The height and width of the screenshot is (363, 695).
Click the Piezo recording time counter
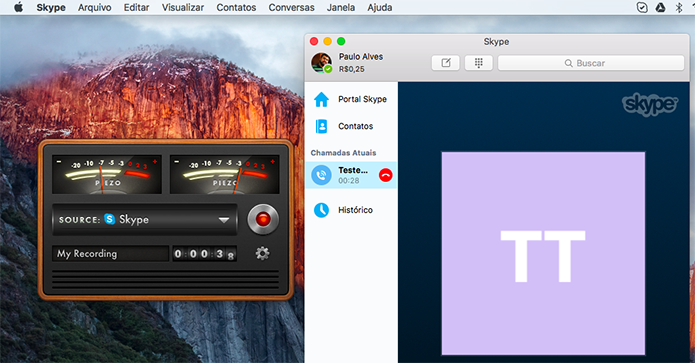pyautogui.click(x=204, y=254)
